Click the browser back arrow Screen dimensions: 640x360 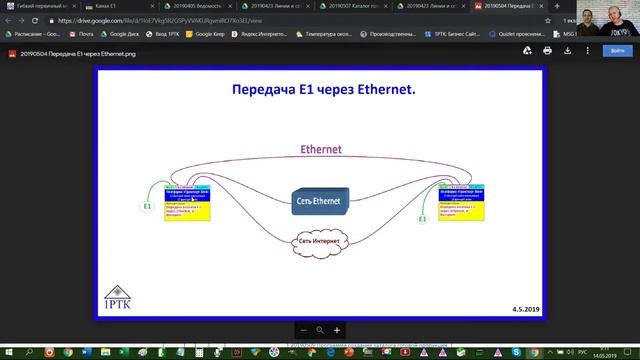pyautogui.click(x=8, y=20)
